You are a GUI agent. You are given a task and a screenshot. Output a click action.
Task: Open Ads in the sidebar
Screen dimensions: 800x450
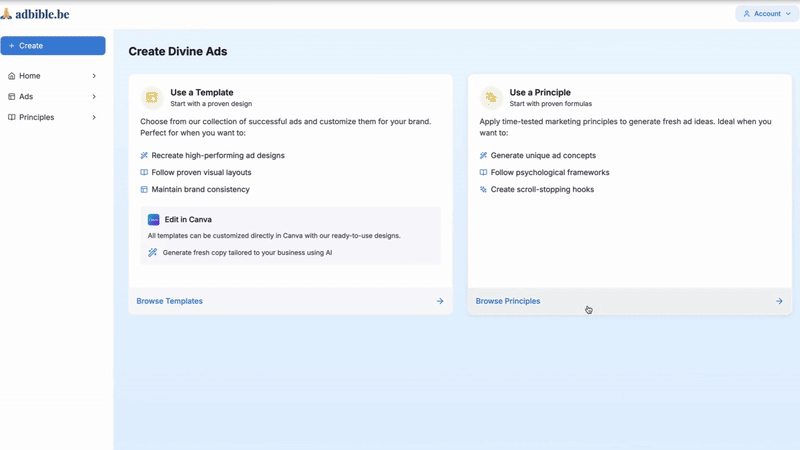point(53,96)
